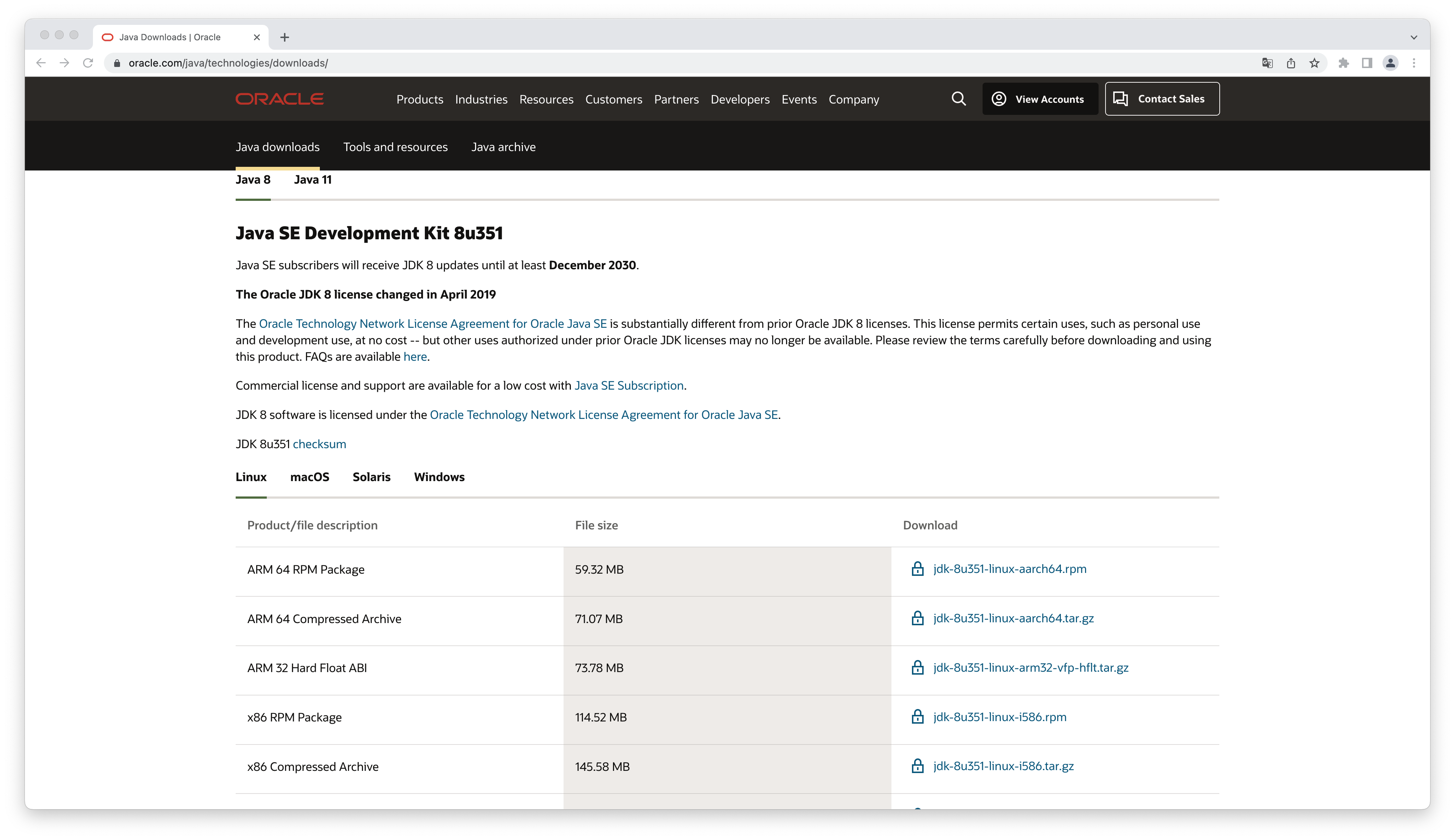Screen dimensions: 1455x840
Task: Open the Industries menu
Action: click(481, 99)
